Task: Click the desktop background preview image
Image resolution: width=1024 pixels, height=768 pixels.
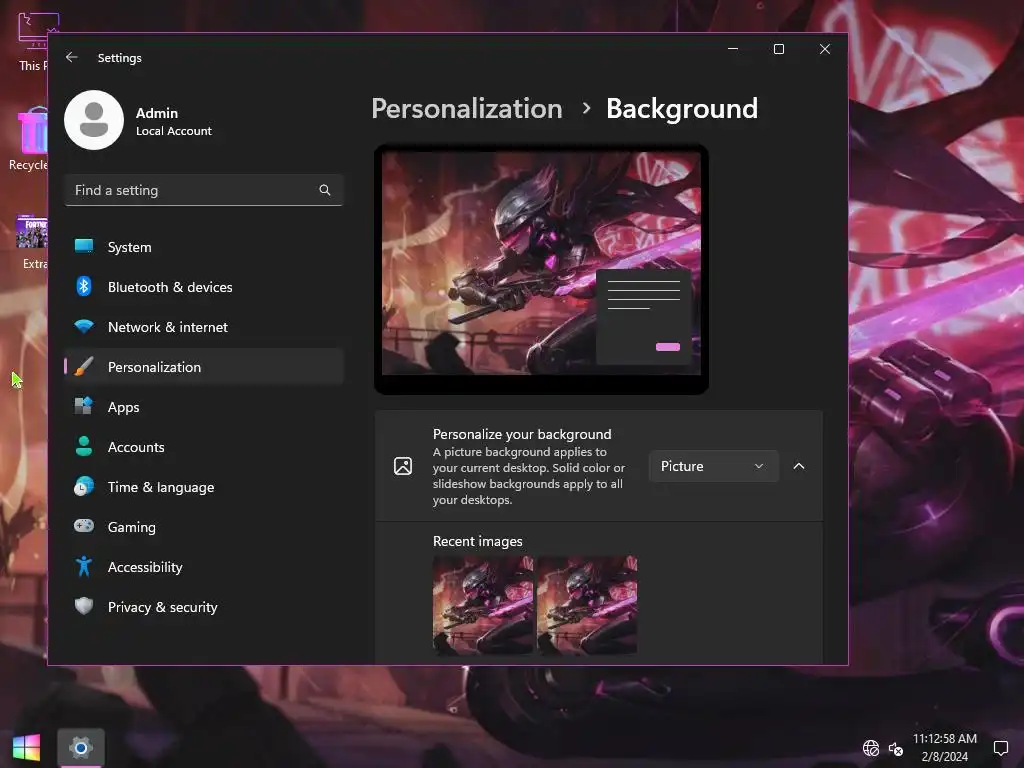Action: (x=541, y=264)
